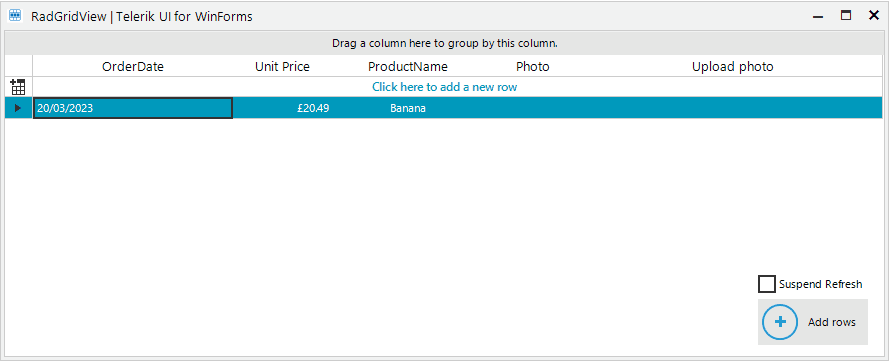Viewport: 890px width, 363px height.
Task: Click the RadGridView app icon in title bar
Action: (15, 16)
